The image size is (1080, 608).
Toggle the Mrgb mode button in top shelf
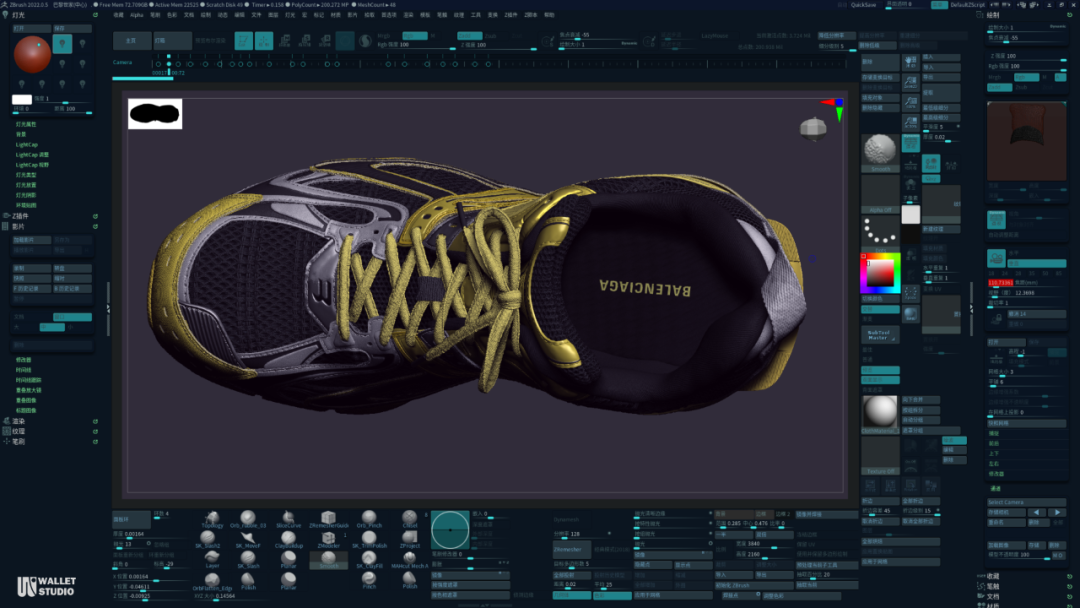pyautogui.click(x=384, y=36)
